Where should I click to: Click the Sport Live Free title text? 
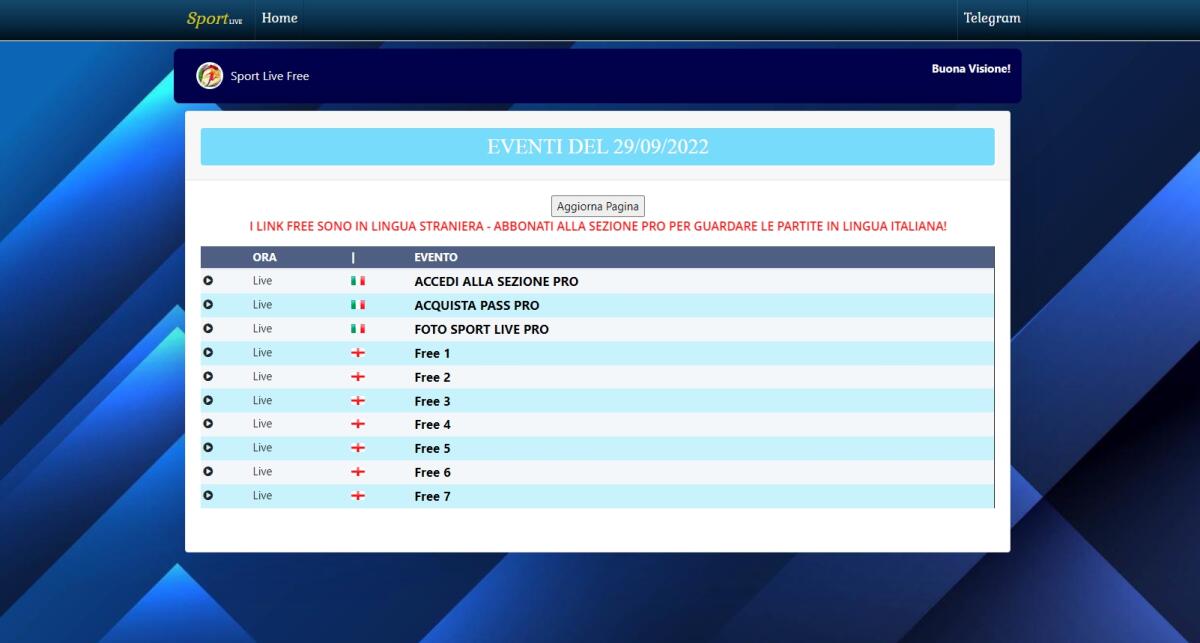click(x=270, y=77)
